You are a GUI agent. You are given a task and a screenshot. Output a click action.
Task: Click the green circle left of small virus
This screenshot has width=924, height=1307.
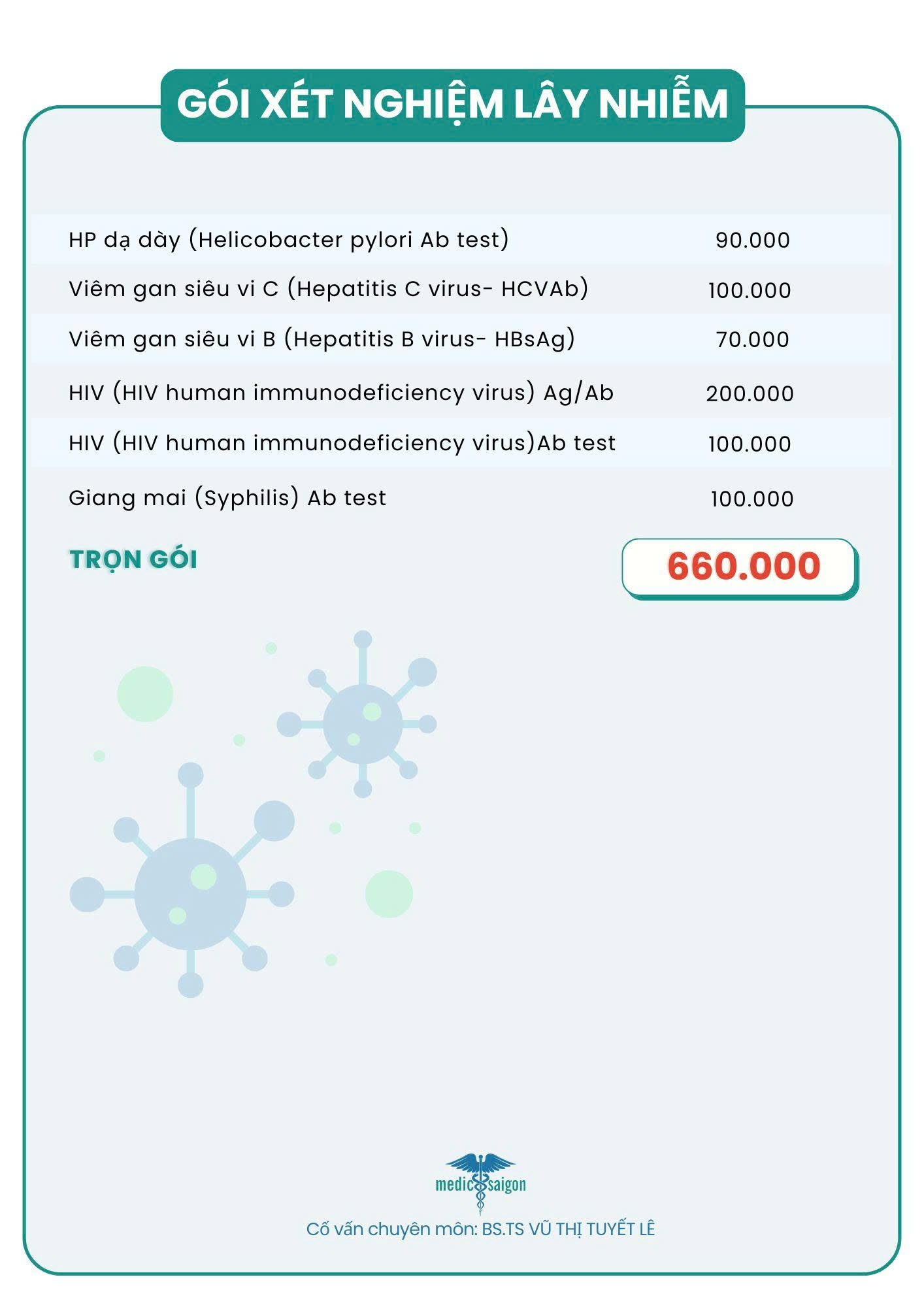tap(145, 694)
